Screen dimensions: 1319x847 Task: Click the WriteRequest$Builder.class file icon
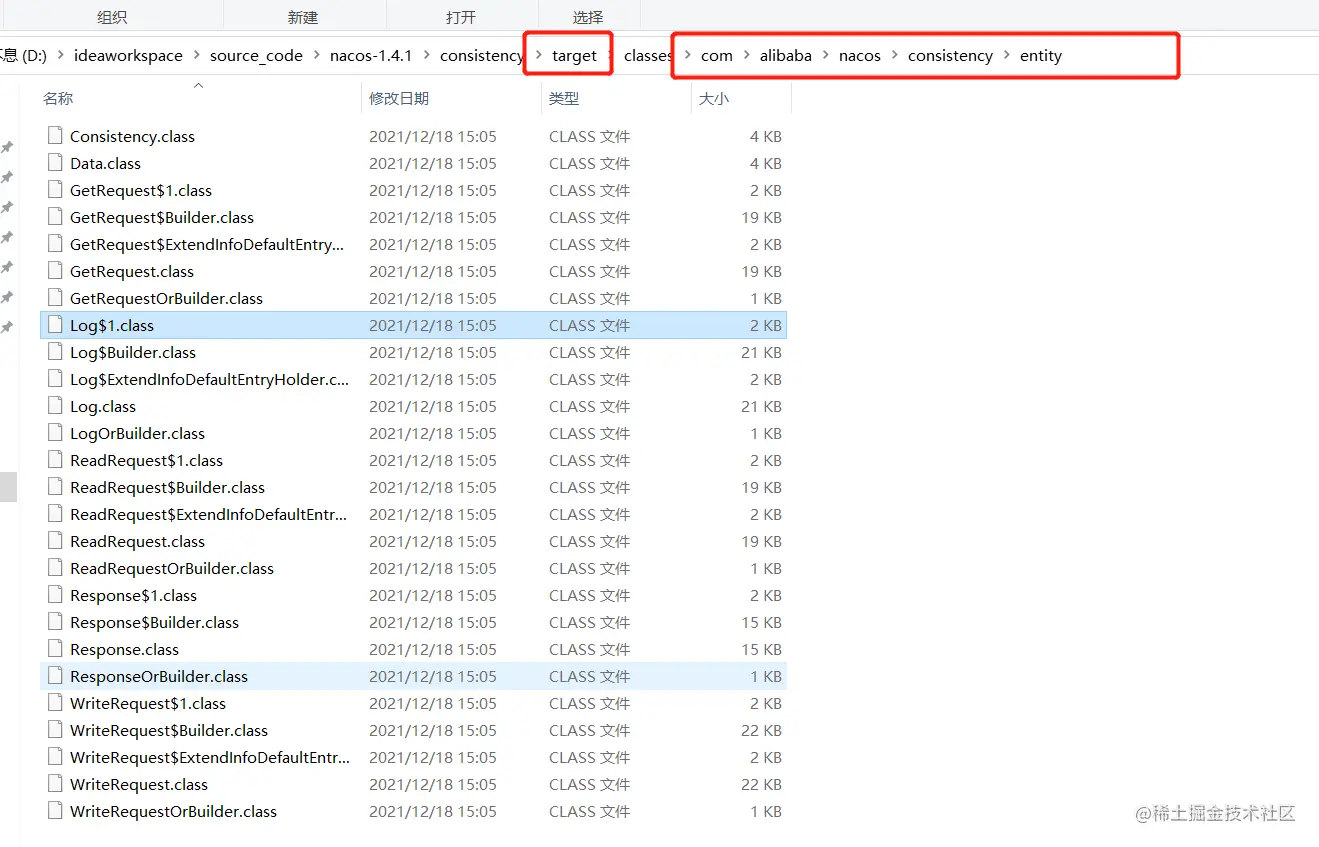[55, 730]
